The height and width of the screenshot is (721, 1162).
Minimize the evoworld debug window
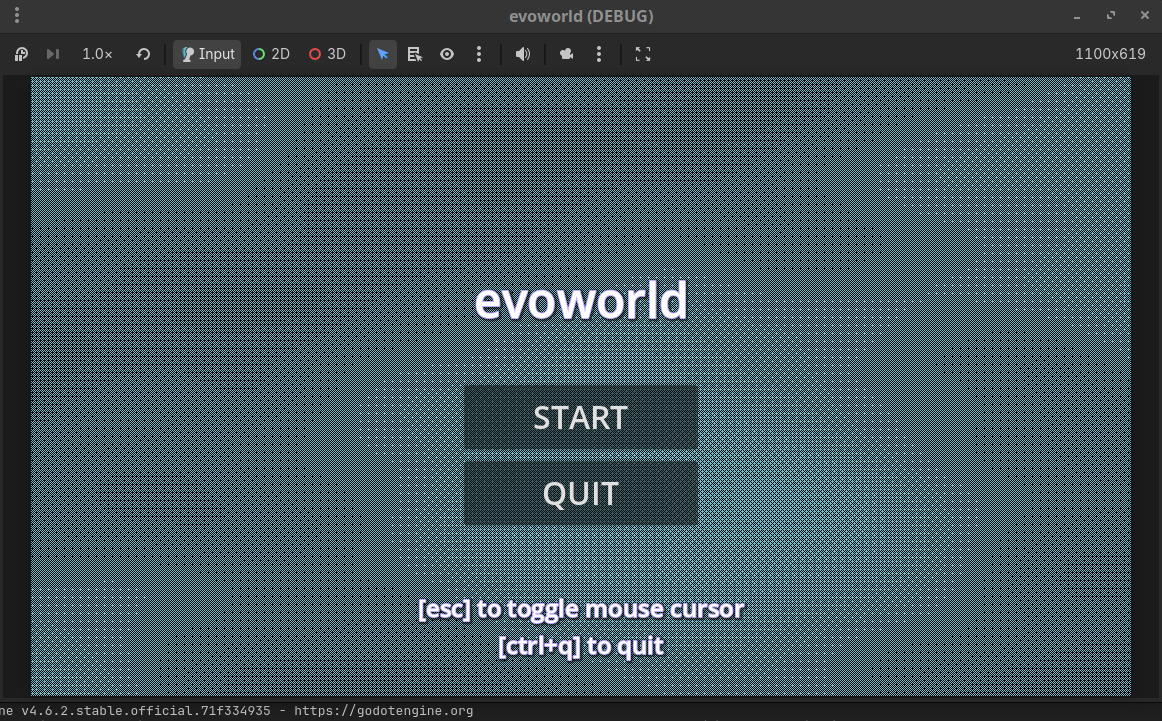tap(1077, 16)
